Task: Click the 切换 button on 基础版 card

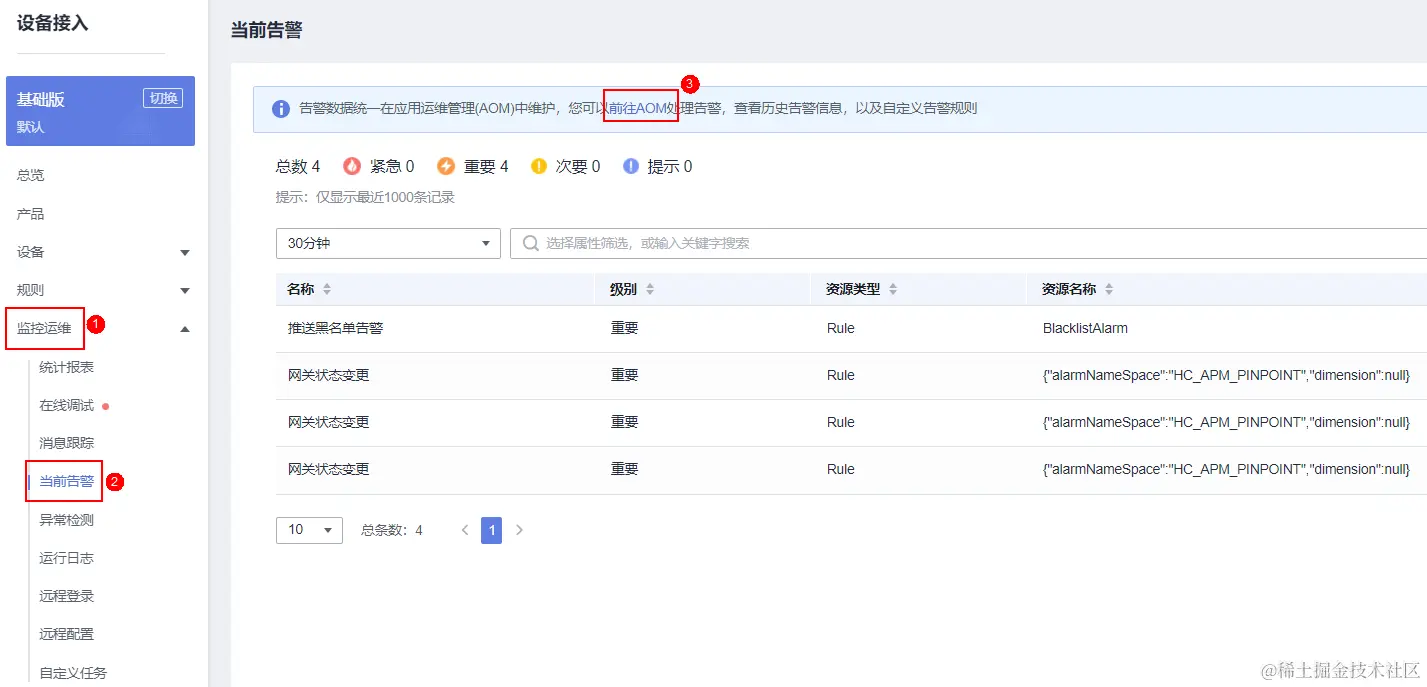Action: coord(163,98)
